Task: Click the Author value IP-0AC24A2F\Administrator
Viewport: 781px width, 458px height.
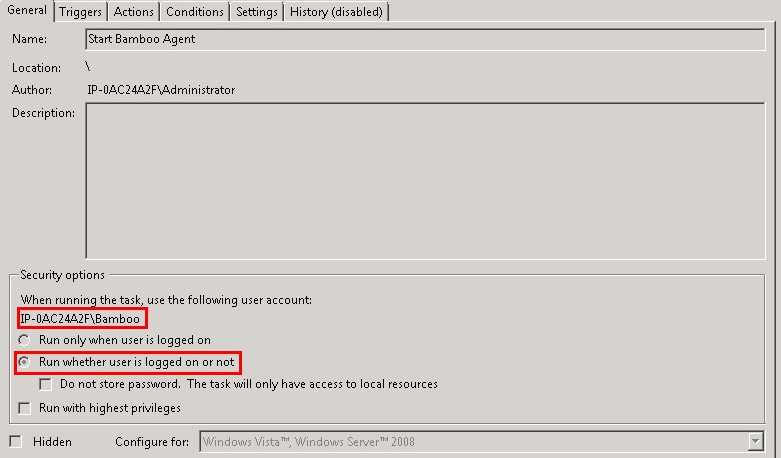Action: tap(161, 90)
